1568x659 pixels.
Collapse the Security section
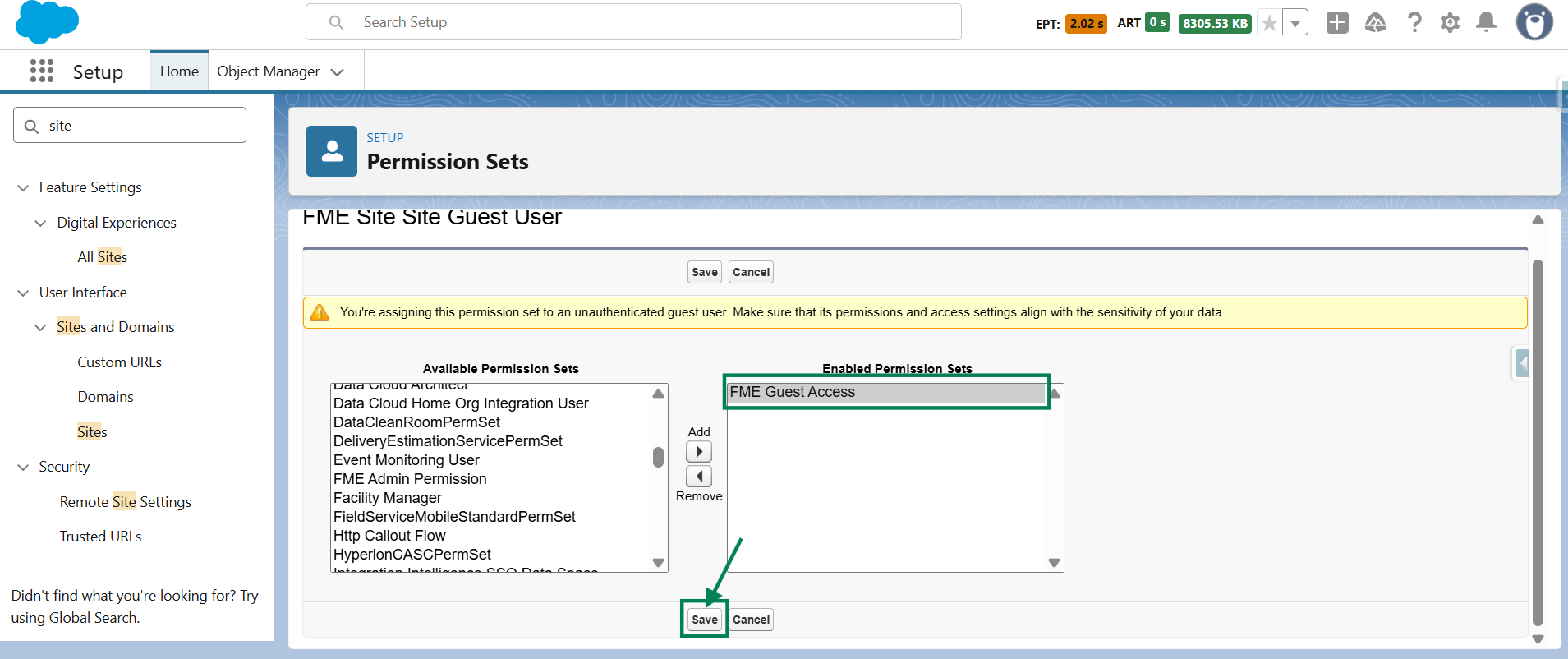tap(23, 468)
